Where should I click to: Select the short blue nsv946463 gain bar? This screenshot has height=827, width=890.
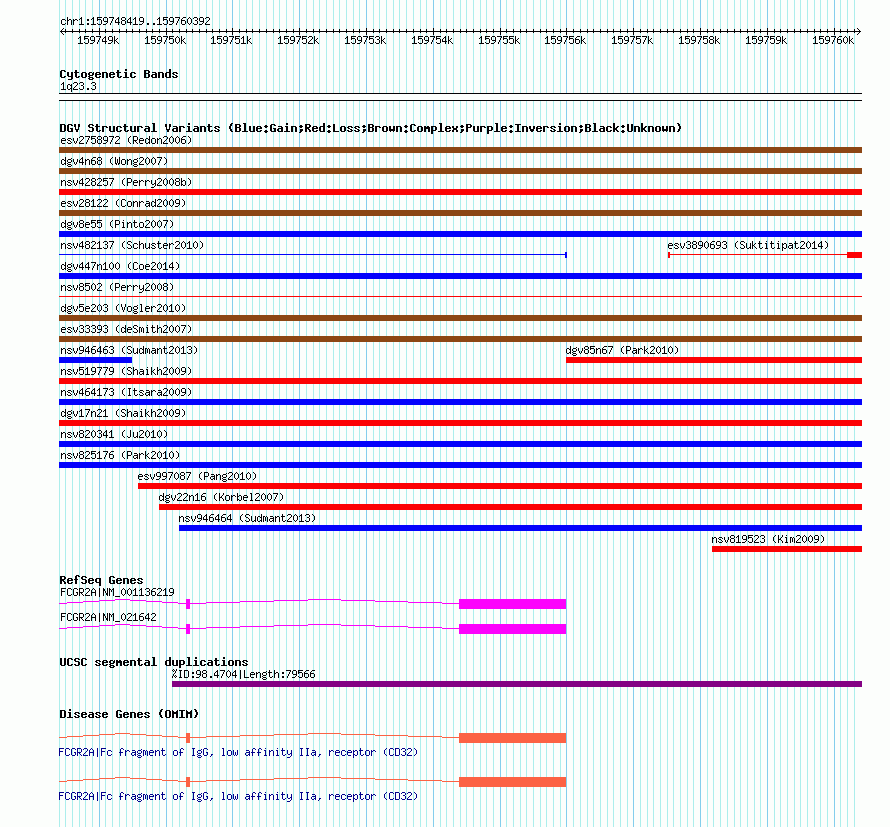coord(95,360)
